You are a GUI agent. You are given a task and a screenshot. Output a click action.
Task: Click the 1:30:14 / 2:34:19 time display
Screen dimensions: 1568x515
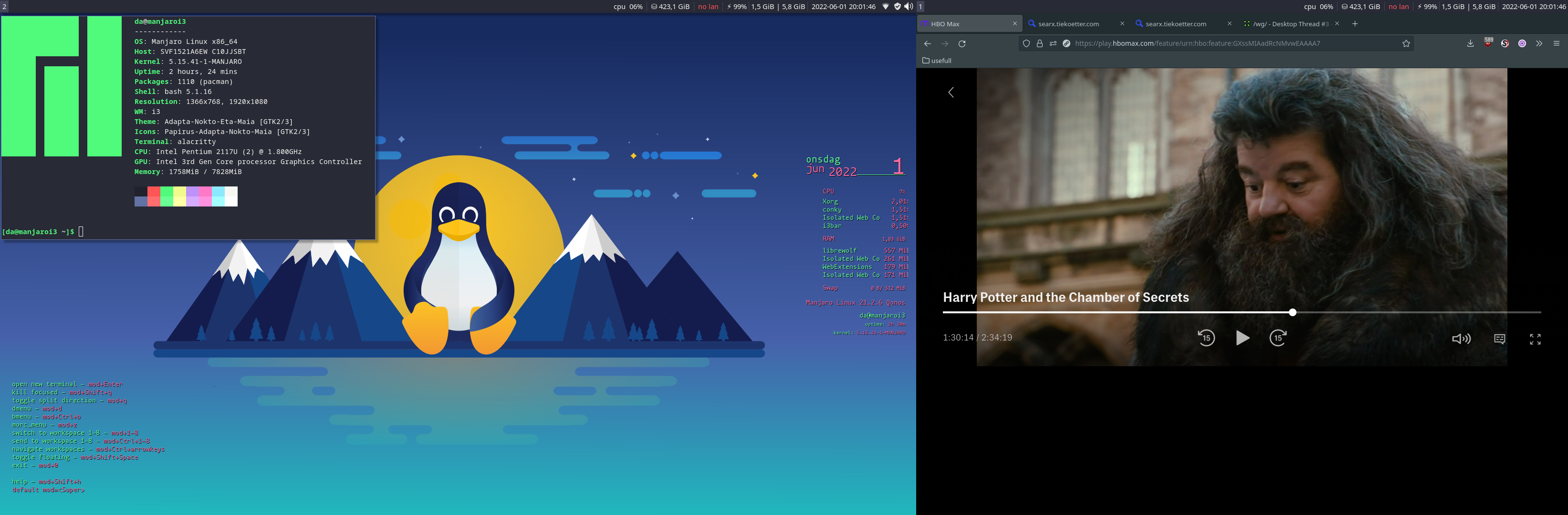(x=977, y=338)
